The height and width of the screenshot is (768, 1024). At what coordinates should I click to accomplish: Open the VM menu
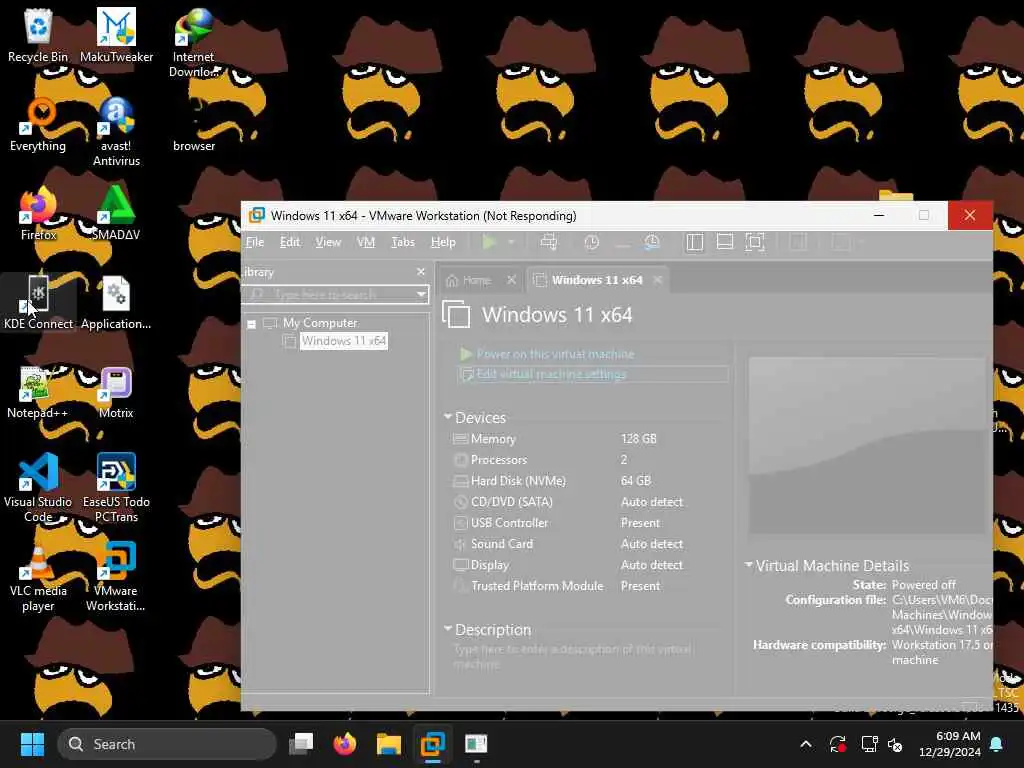pos(366,242)
